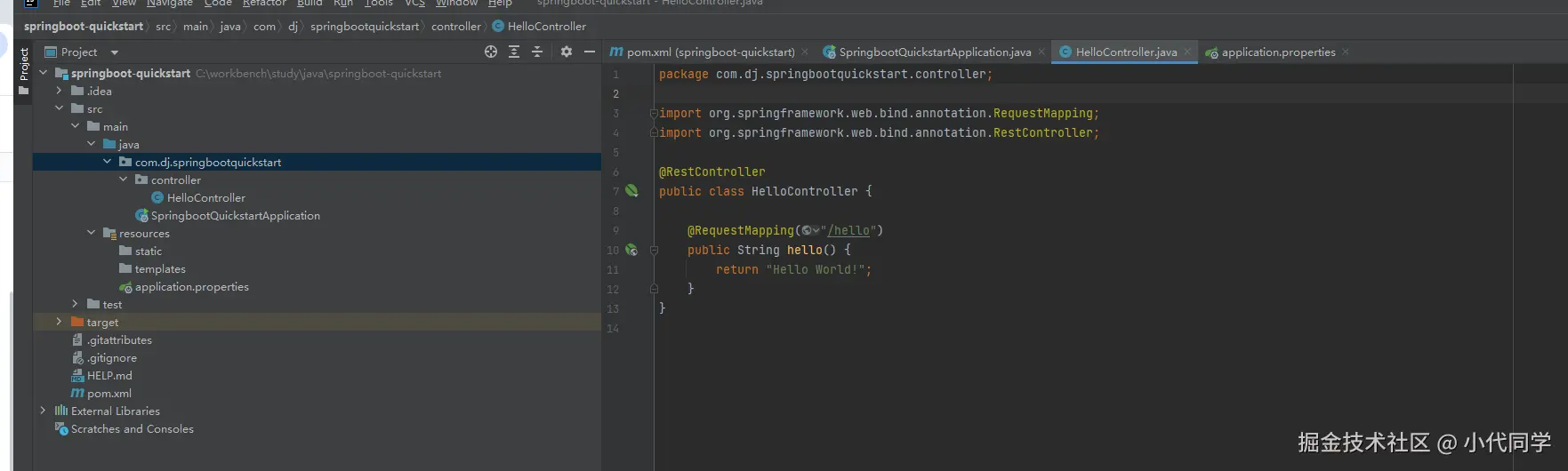Screen dimensions: 1568x471
Task: Close the application.properties tab
Action: (x=1346, y=52)
